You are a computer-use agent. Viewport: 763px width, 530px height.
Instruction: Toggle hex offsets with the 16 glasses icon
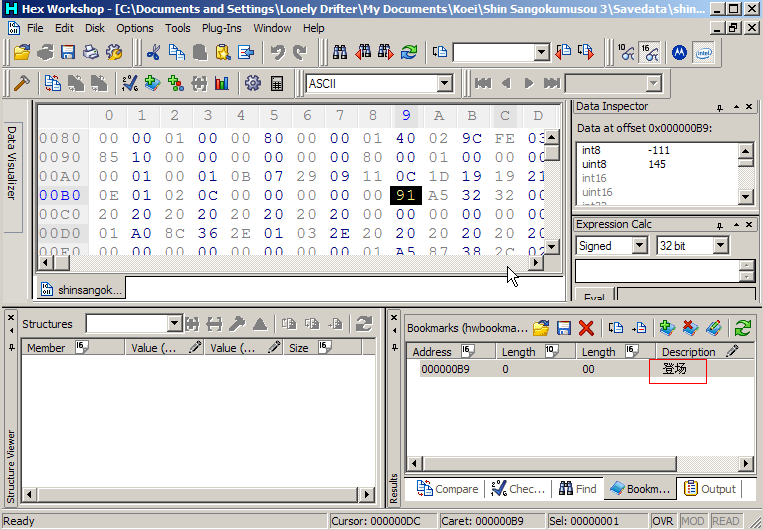pos(650,52)
